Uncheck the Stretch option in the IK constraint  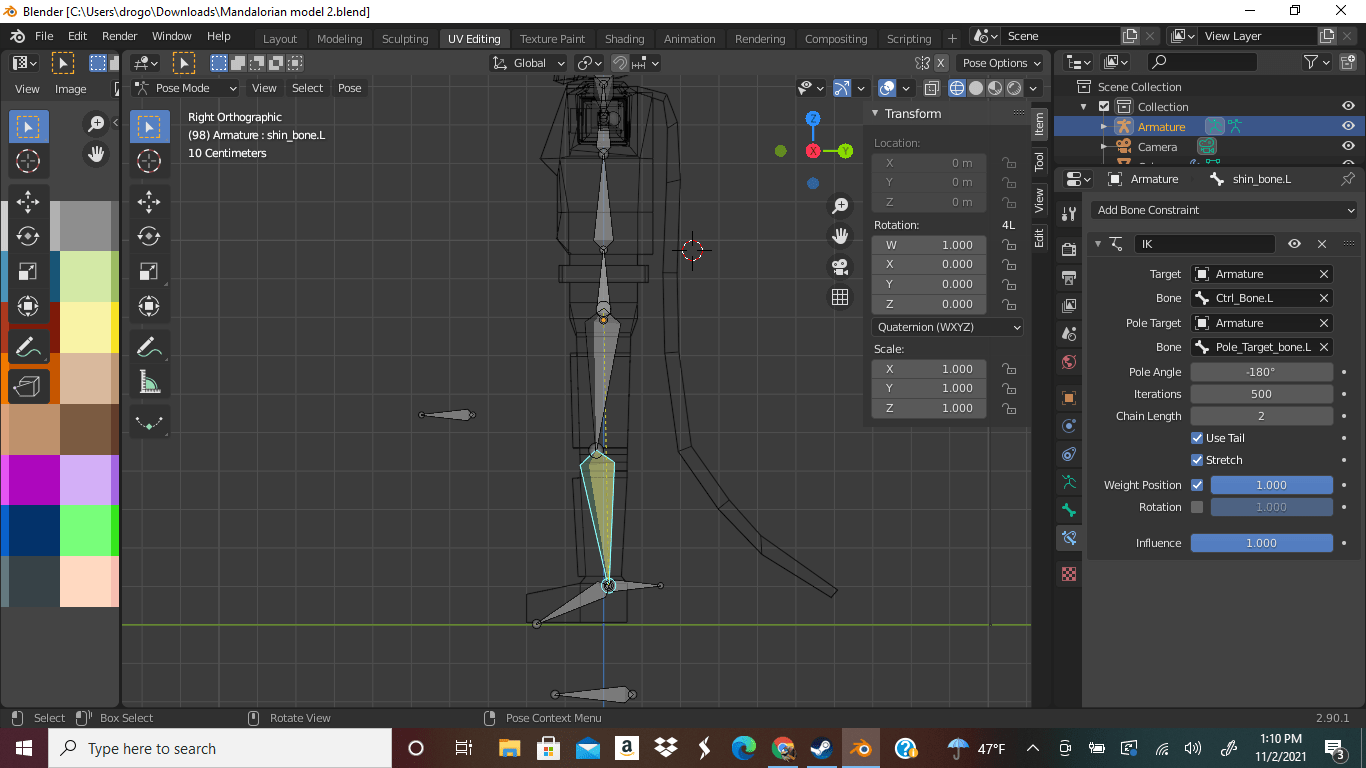pos(1197,459)
